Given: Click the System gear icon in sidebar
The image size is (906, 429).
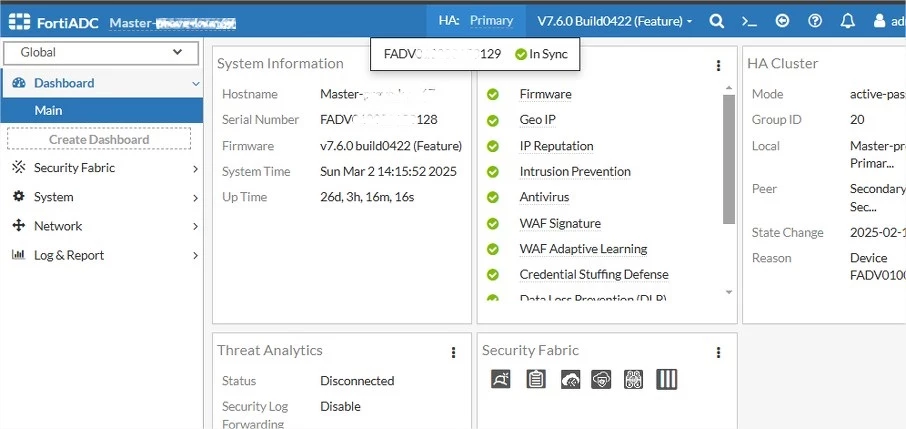Looking at the screenshot, I should coord(18,197).
